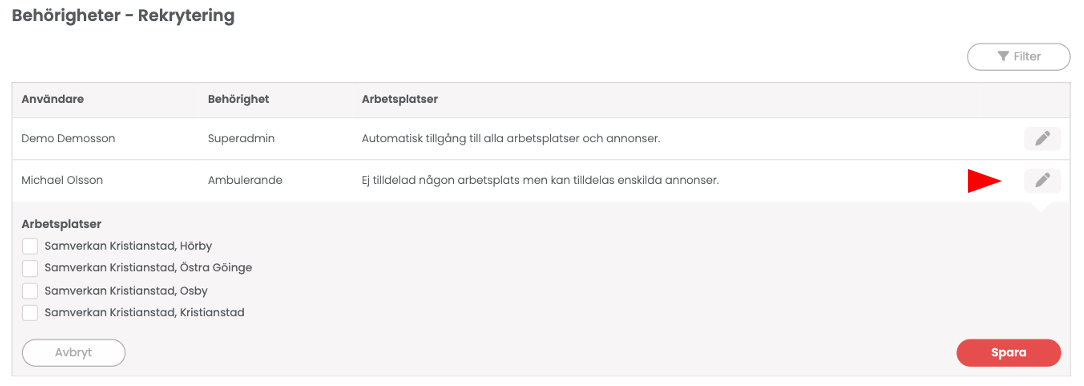Select the Demo Demosson user name
Viewport: 1084px width, 386px height.
[x=68, y=139]
